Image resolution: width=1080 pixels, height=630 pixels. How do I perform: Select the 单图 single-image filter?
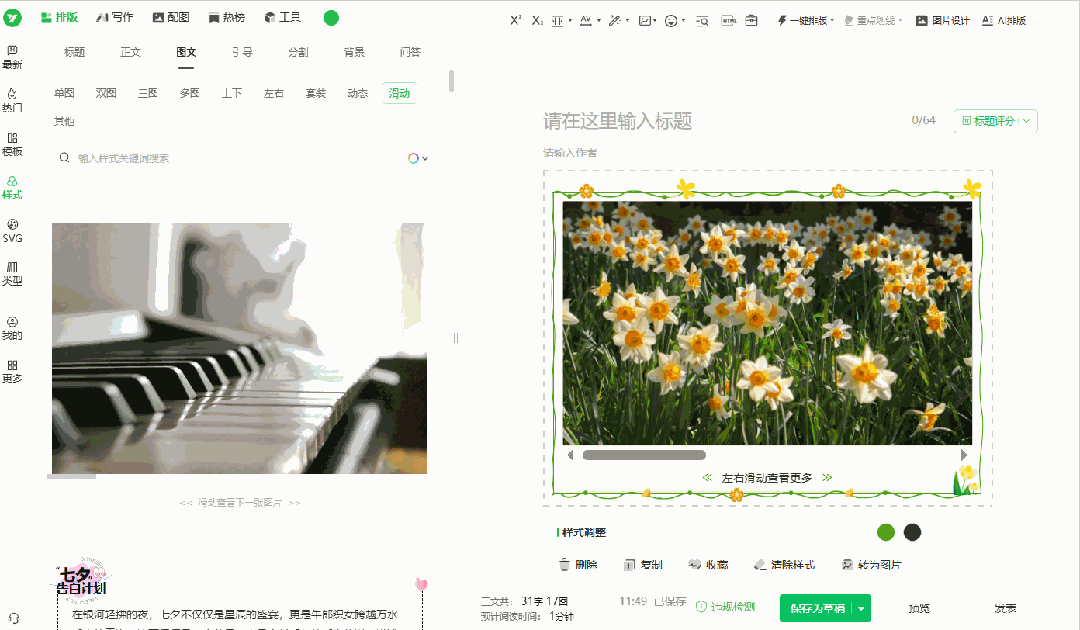click(x=64, y=93)
